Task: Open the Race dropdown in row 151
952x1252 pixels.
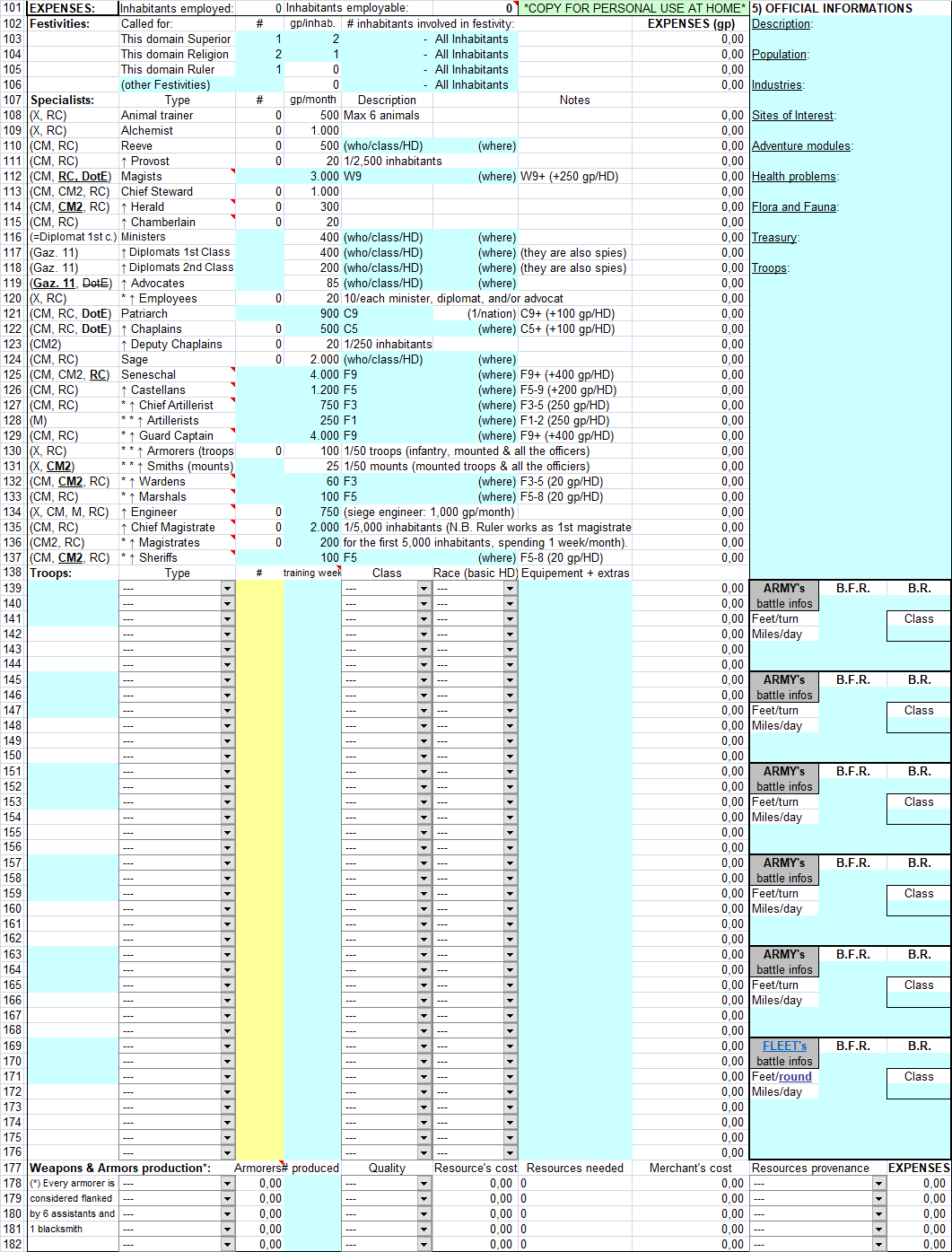Action: pos(511,772)
